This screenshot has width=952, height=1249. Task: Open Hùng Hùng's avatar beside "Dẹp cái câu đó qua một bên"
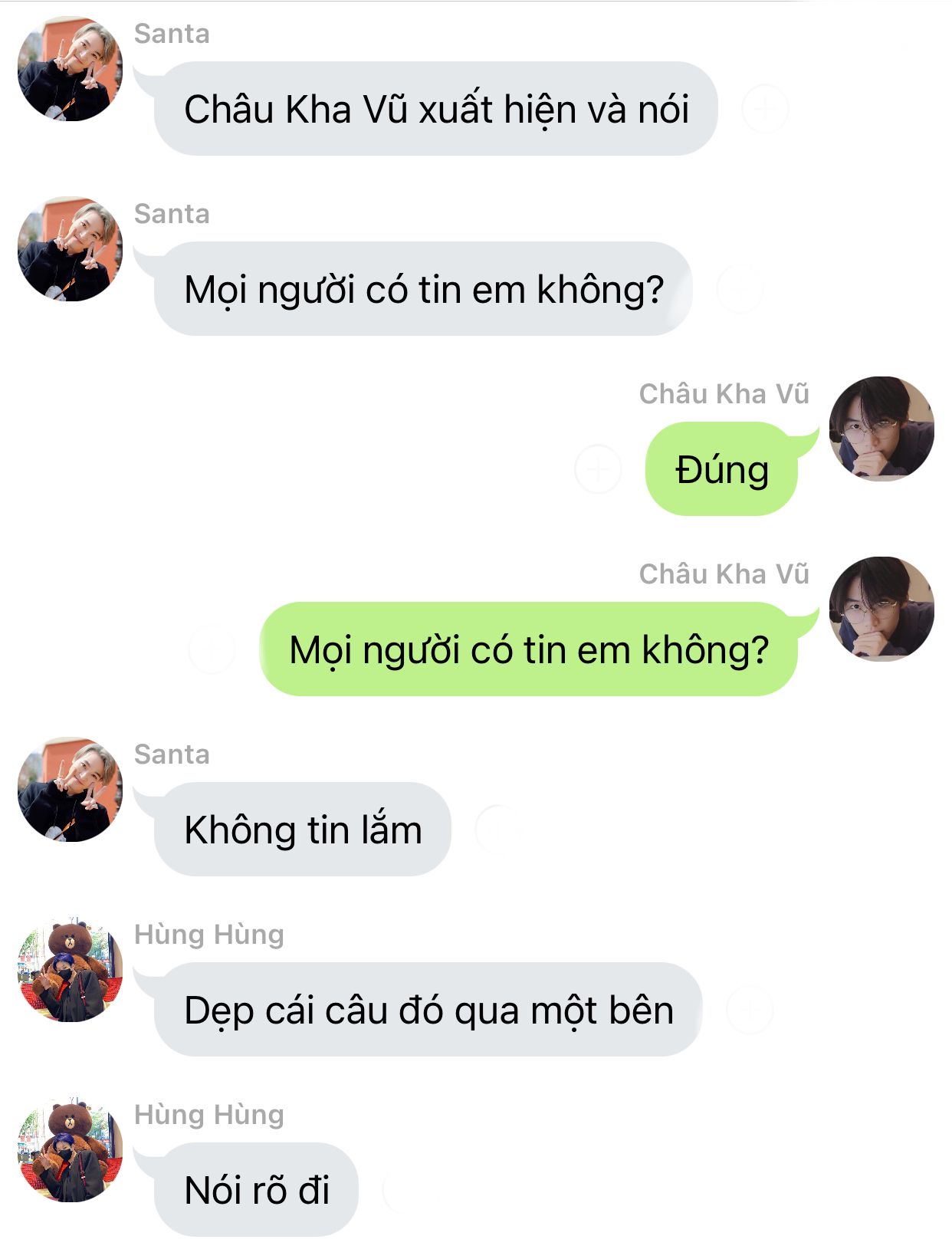coord(70,970)
